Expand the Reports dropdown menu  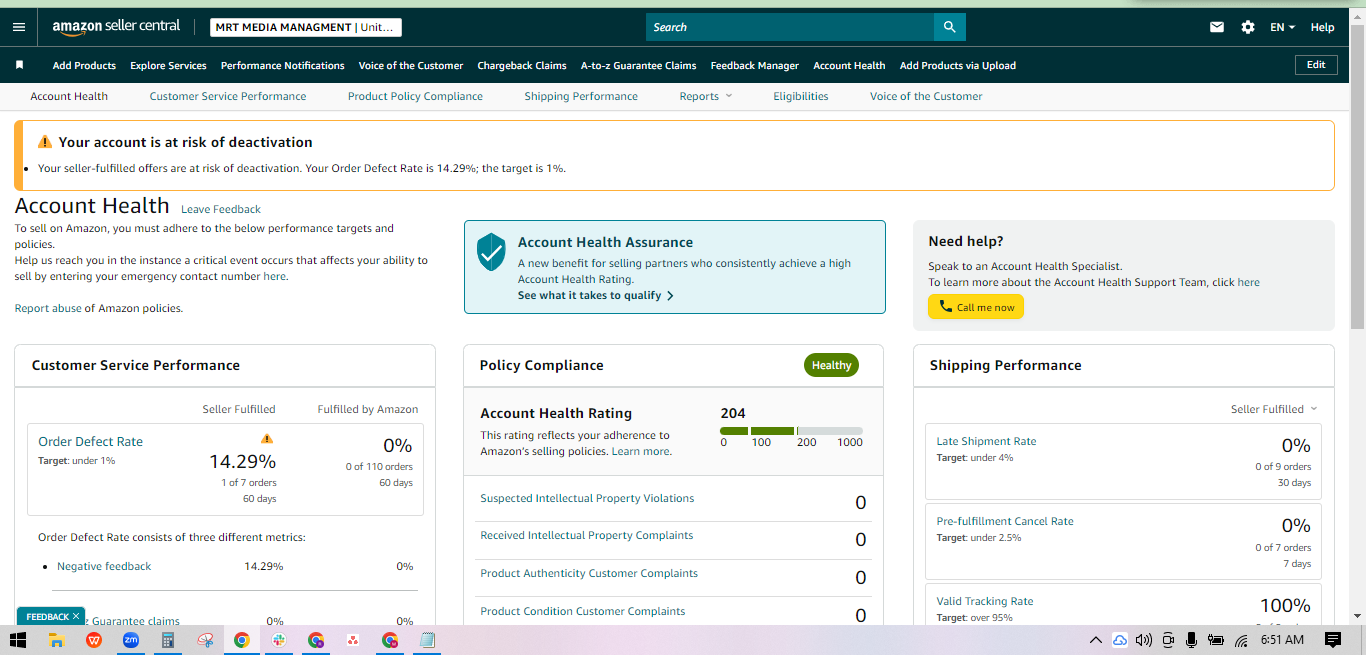tap(706, 96)
